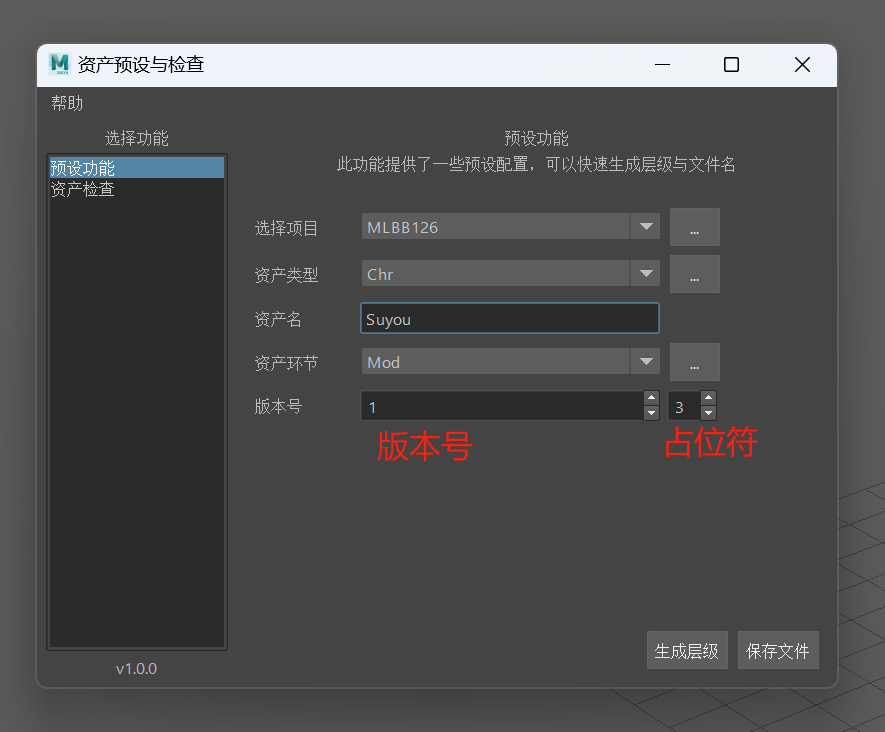Click the 资产类型 label
The width and height of the screenshot is (885, 732).
click(286, 275)
